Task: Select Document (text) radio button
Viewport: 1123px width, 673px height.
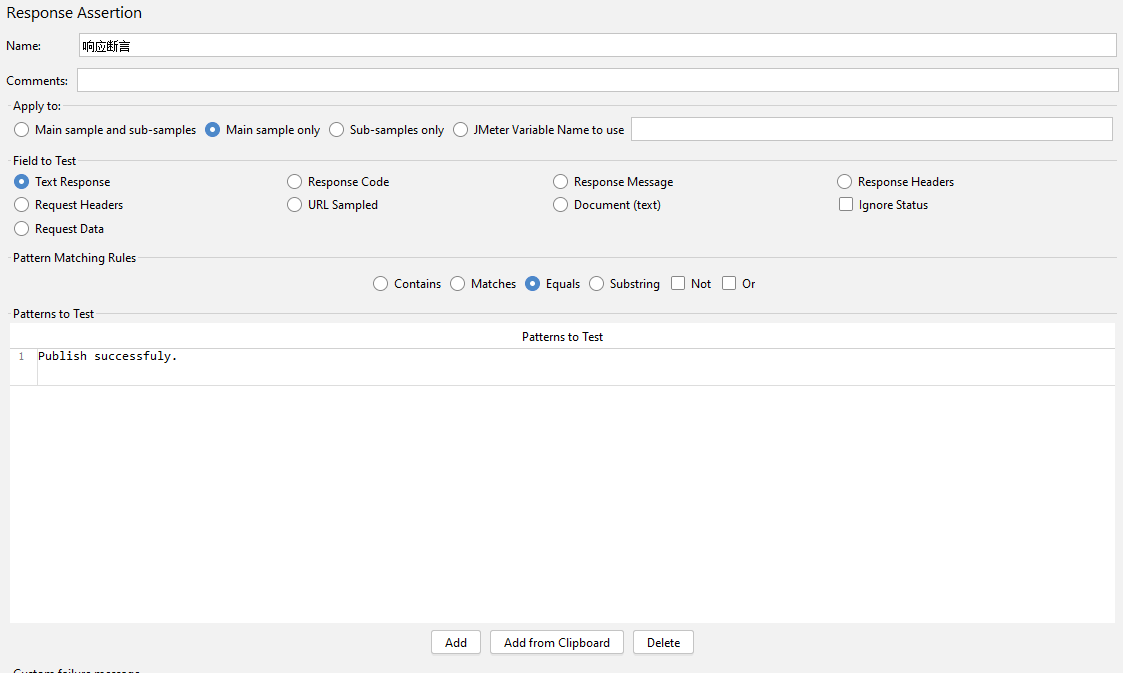Action: click(560, 205)
